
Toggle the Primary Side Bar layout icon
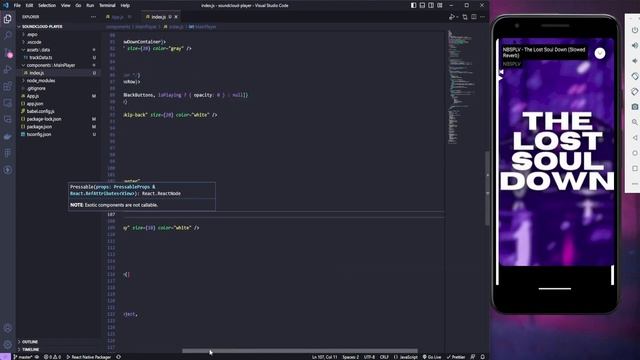(413, 5)
